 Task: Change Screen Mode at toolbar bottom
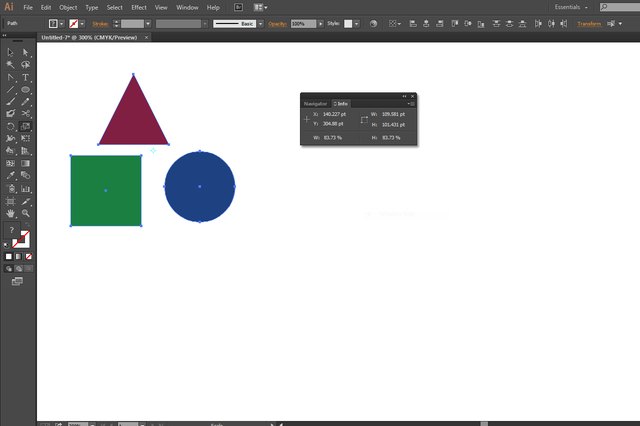click(x=17, y=281)
